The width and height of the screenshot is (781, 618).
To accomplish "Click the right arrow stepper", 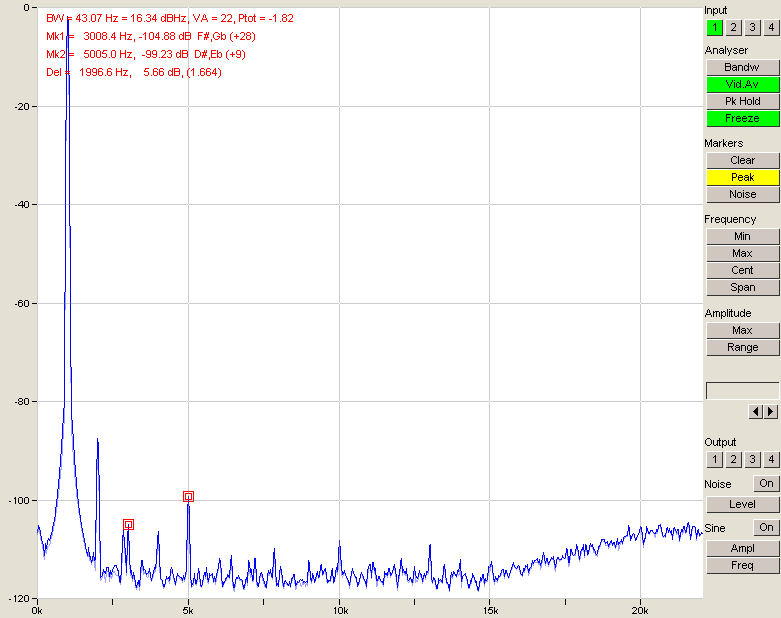I will pyautogui.click(x=771, y=411).
